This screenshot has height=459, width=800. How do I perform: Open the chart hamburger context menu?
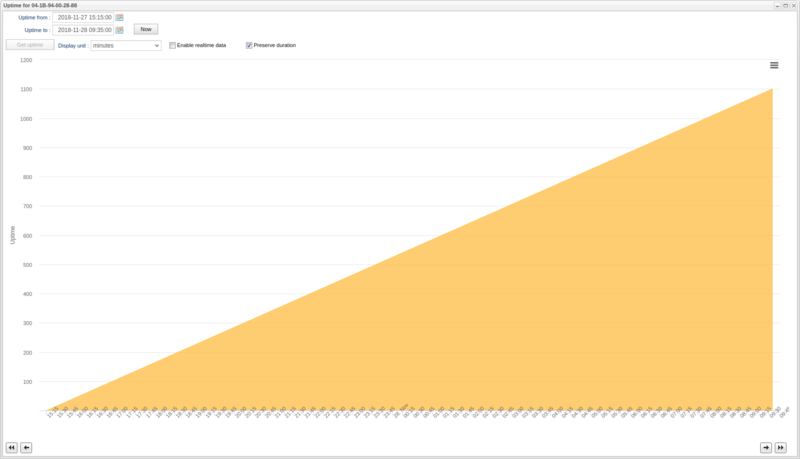774,65
